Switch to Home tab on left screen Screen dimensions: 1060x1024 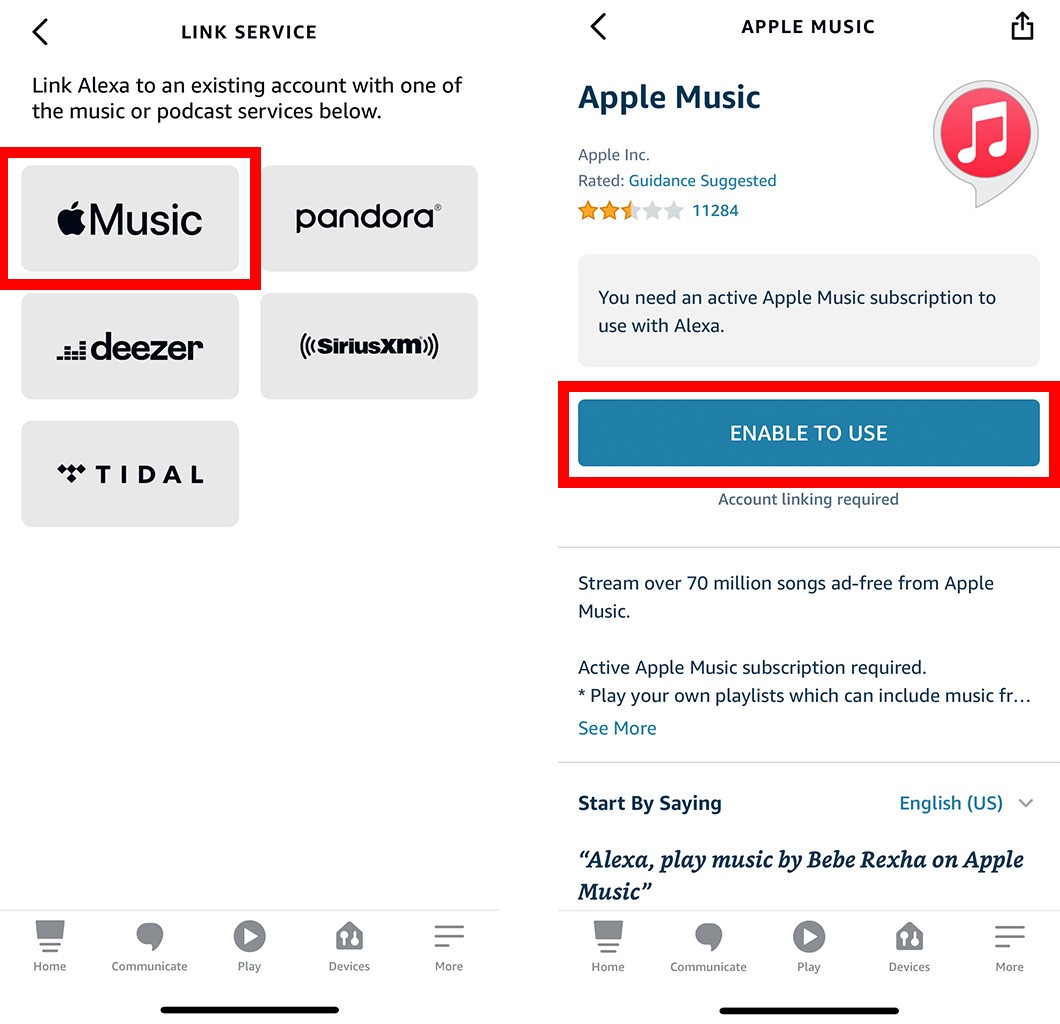click(50, 946)
